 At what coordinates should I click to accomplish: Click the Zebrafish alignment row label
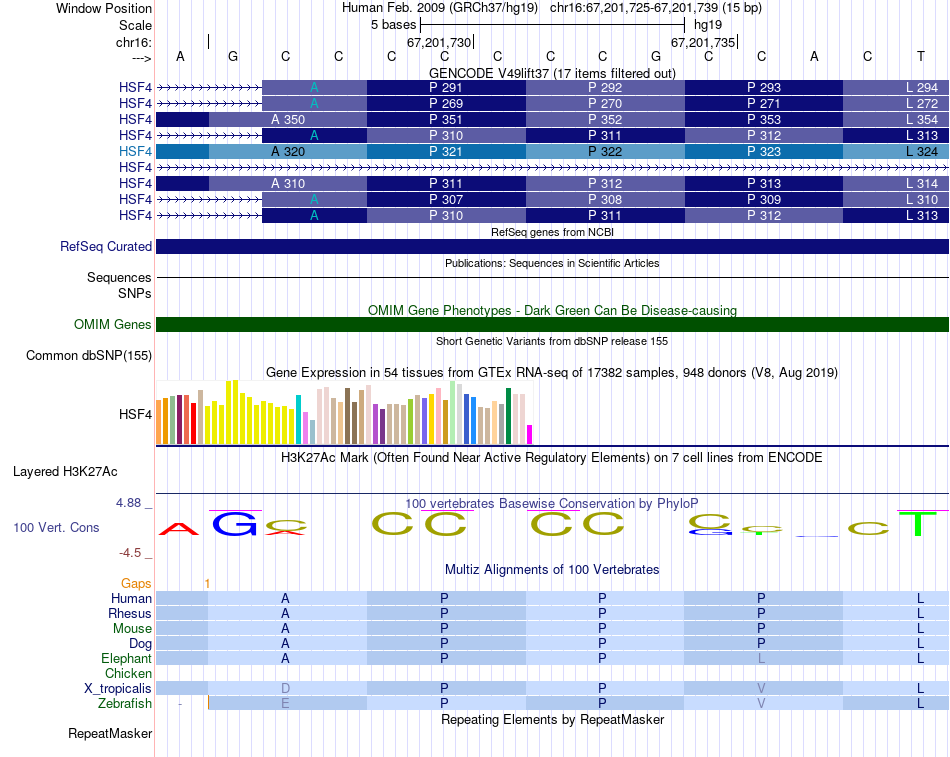(x=125, y=703)
